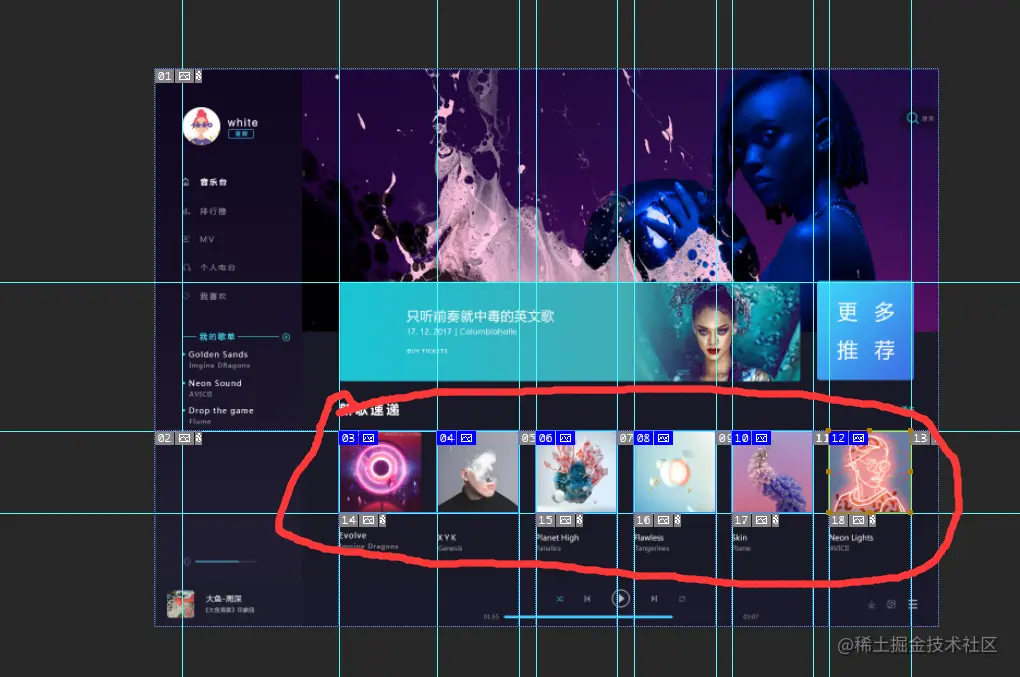Click the image icon on slice 03 badge

coord(369,438)
